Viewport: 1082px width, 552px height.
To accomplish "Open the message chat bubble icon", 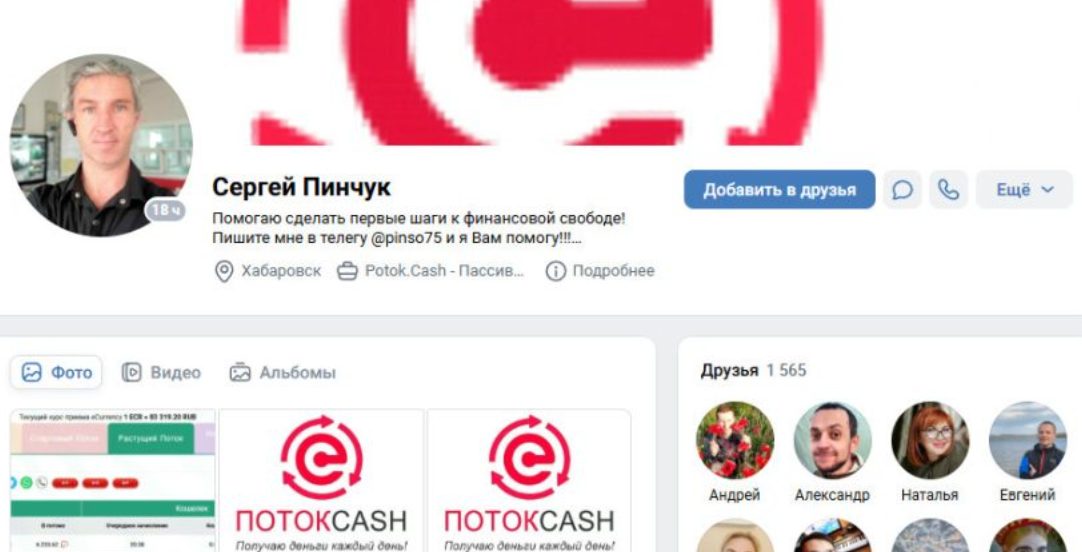I will pyautogui.click(x=902, y=190).
